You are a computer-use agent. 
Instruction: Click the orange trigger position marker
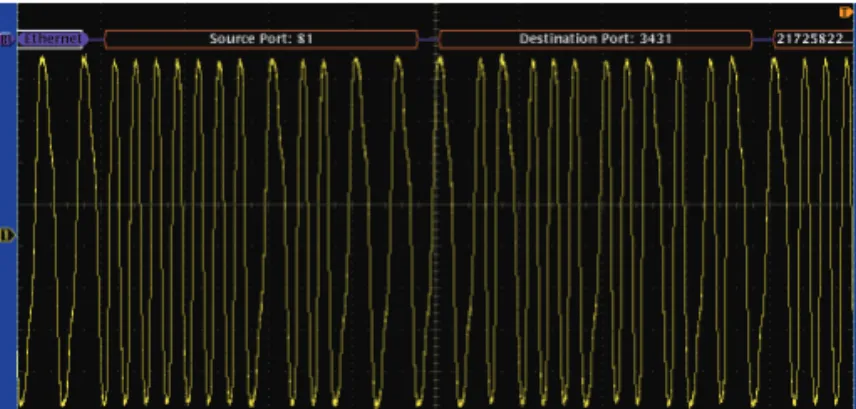coord(846,12)
